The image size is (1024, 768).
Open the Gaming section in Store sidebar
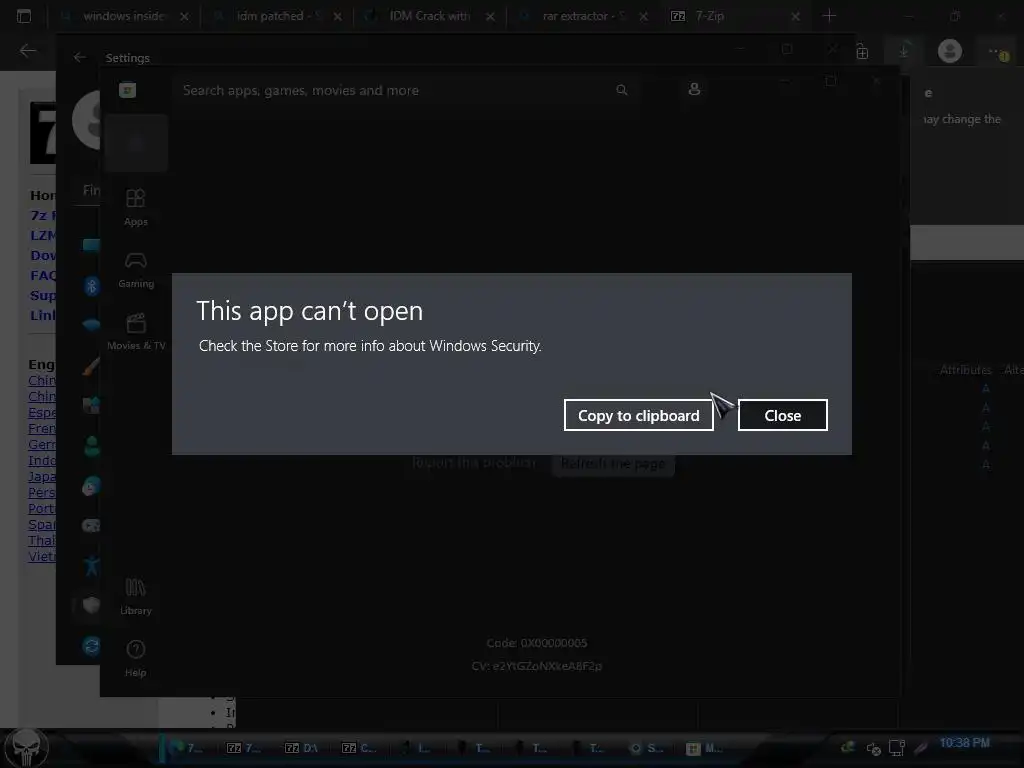(136, 270)
